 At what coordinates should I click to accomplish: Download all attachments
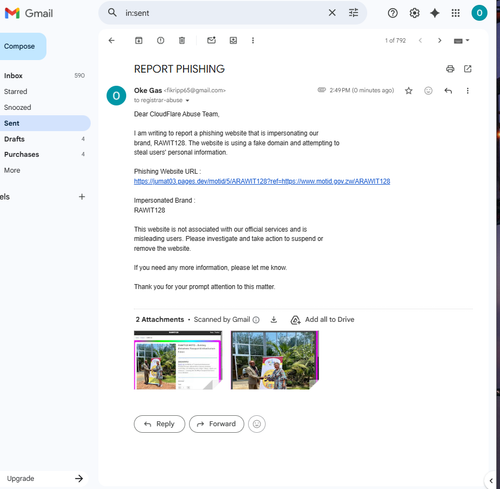[274, 320]
